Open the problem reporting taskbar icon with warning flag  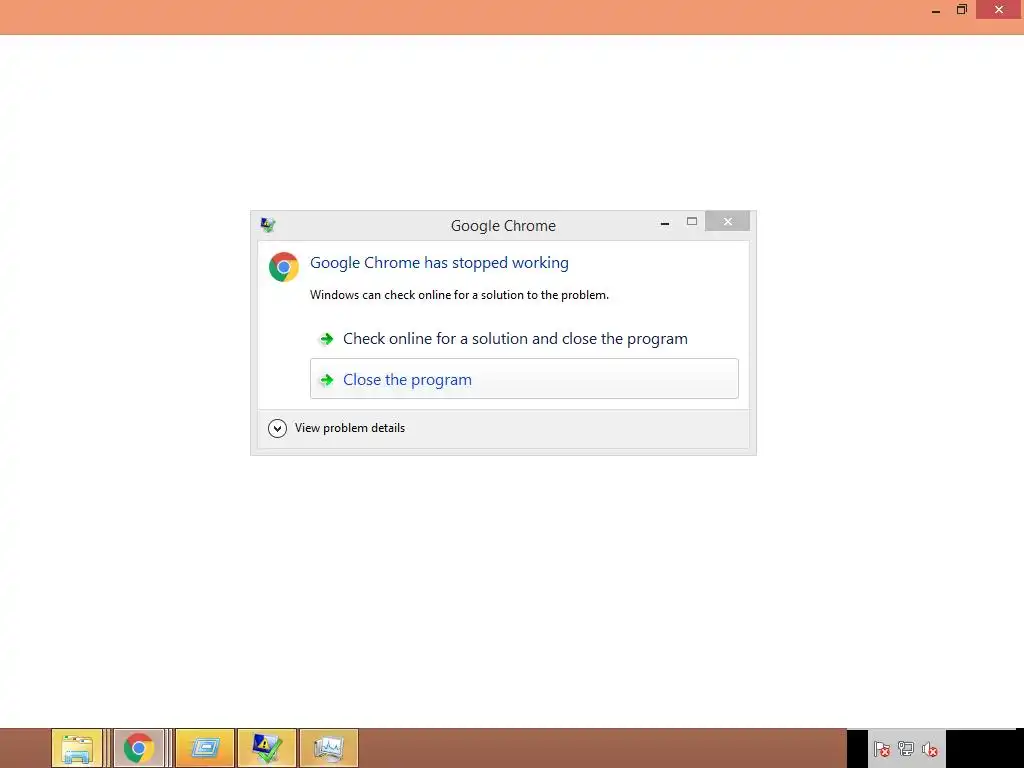267,748
